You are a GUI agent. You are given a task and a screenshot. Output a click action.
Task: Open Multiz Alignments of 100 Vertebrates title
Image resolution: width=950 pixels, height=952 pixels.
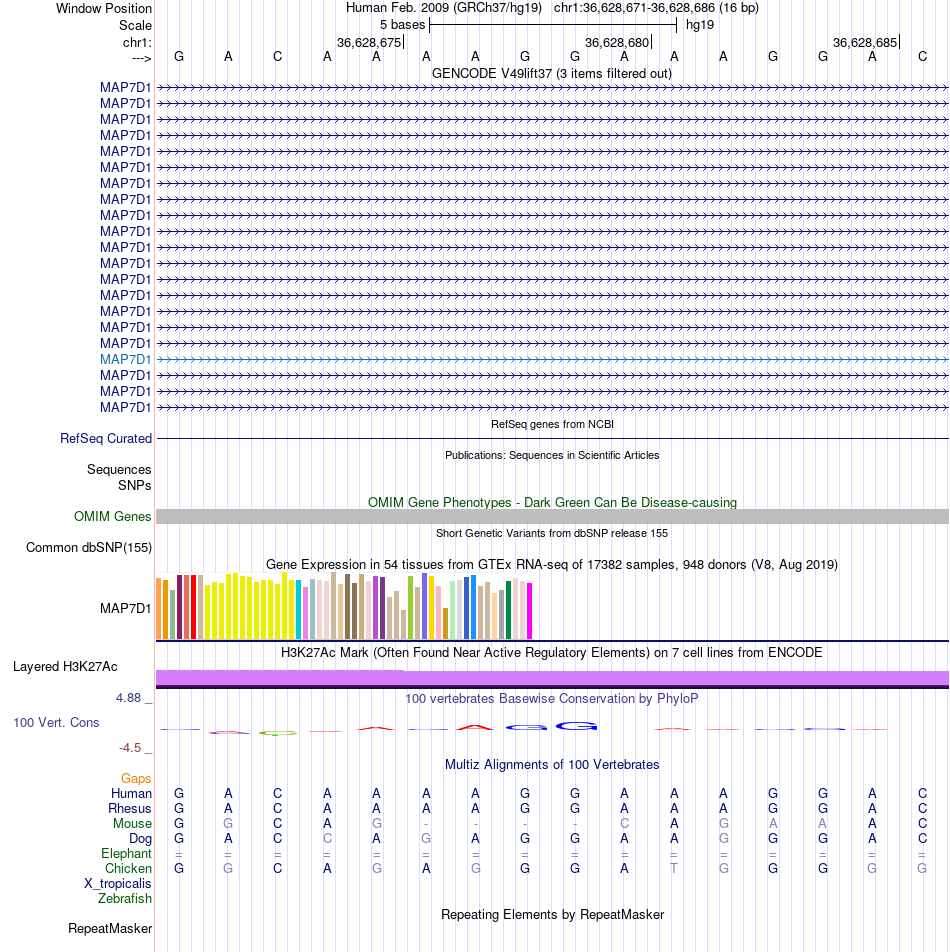coord(552,764)
